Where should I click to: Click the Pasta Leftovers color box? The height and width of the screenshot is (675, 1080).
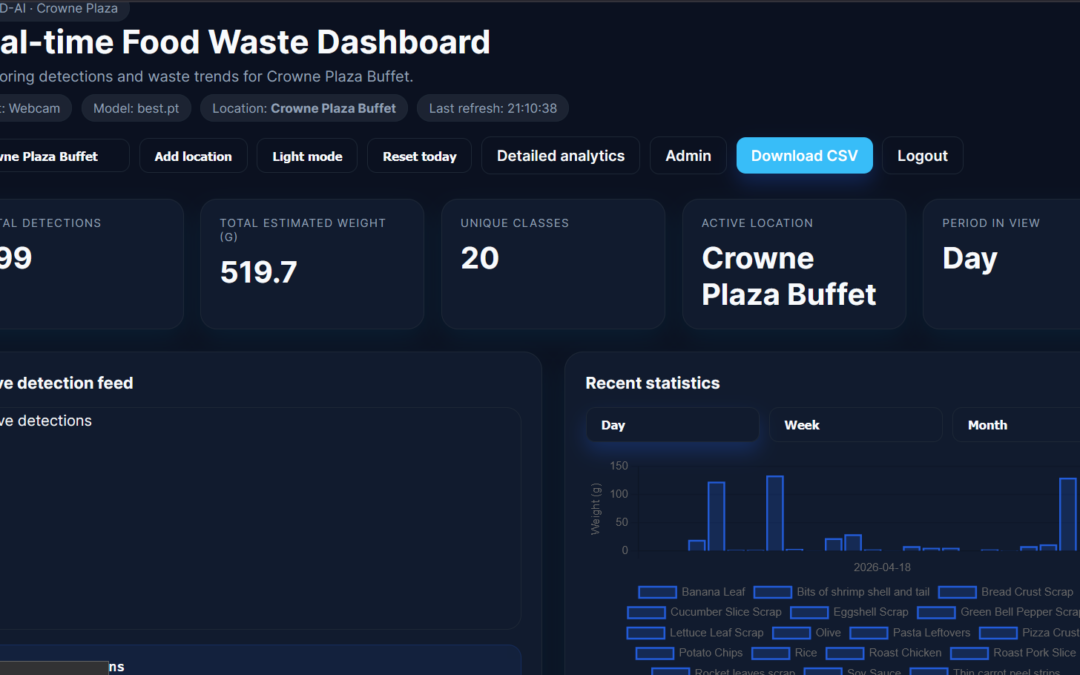pos(869,632)
